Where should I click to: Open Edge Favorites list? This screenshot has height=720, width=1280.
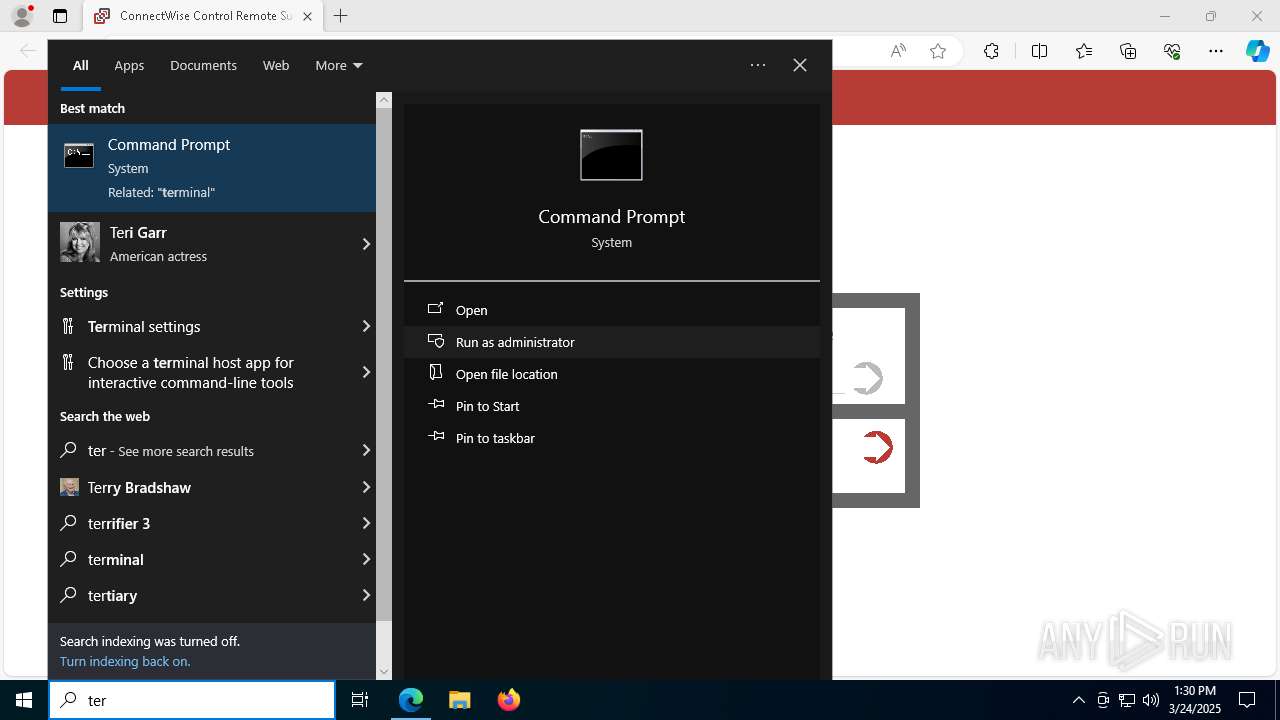[x=1084, y=51]
